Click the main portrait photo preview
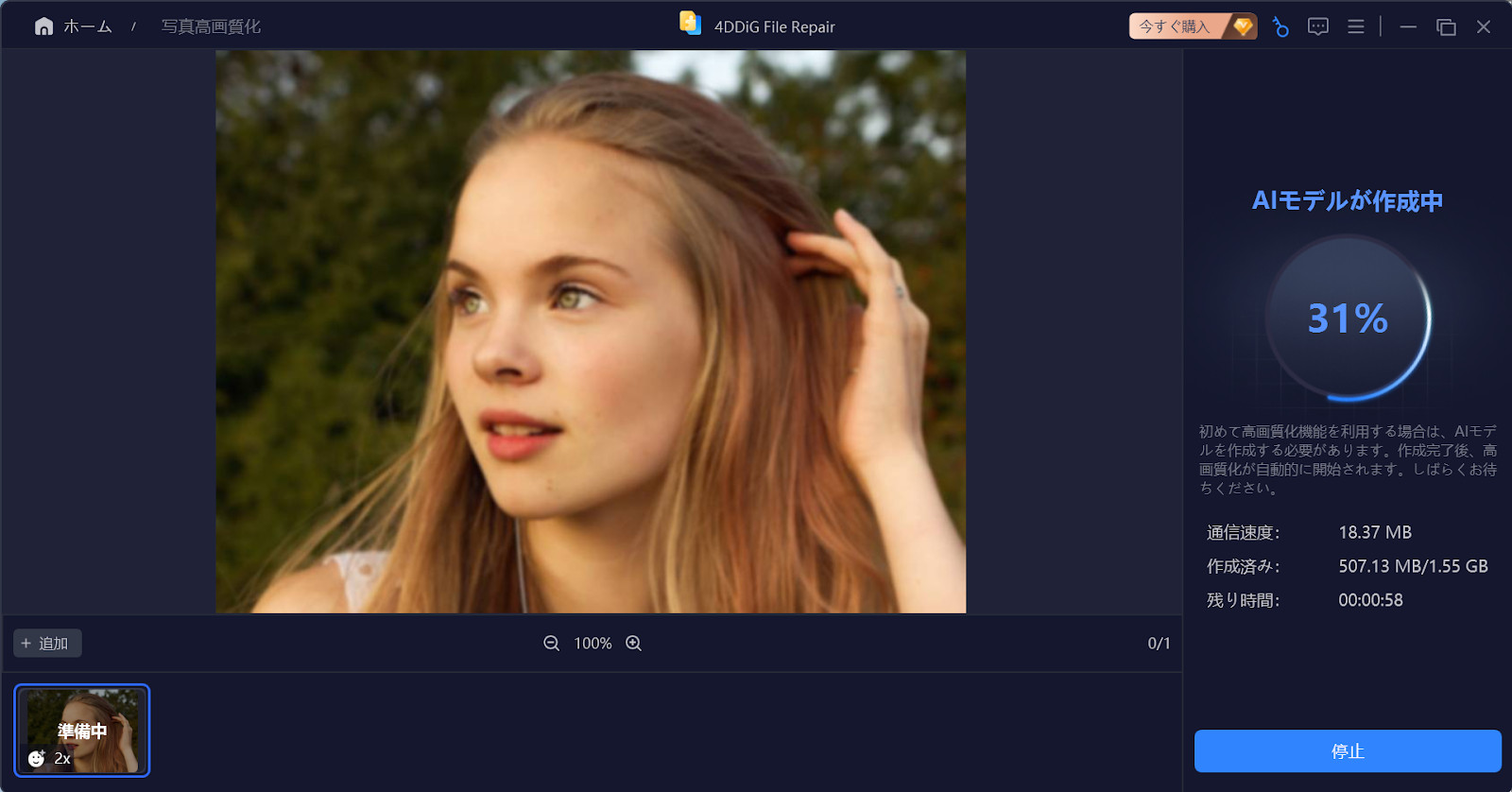Screen dimensions: 1512x792 [591, 332]
